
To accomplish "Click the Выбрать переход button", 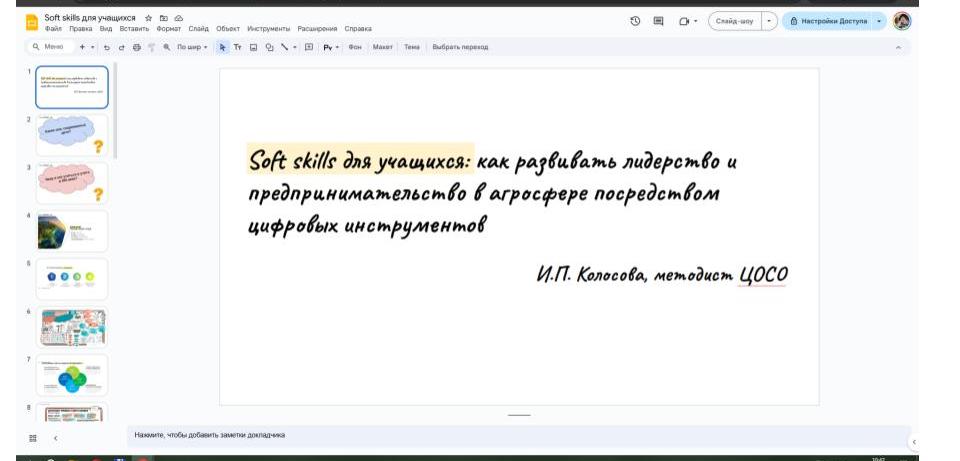I will click(460, 47).
